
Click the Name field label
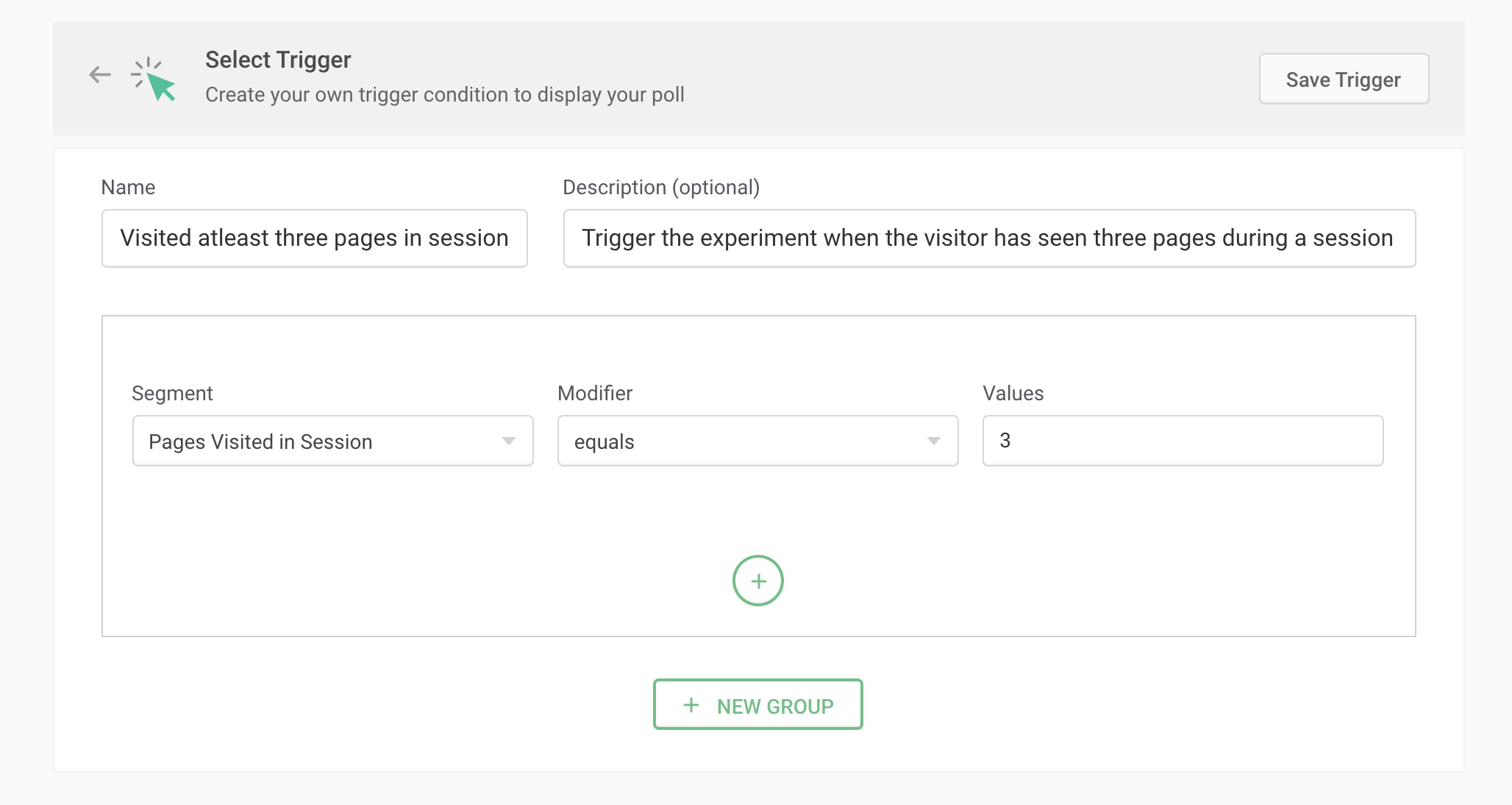pos(128,188)
